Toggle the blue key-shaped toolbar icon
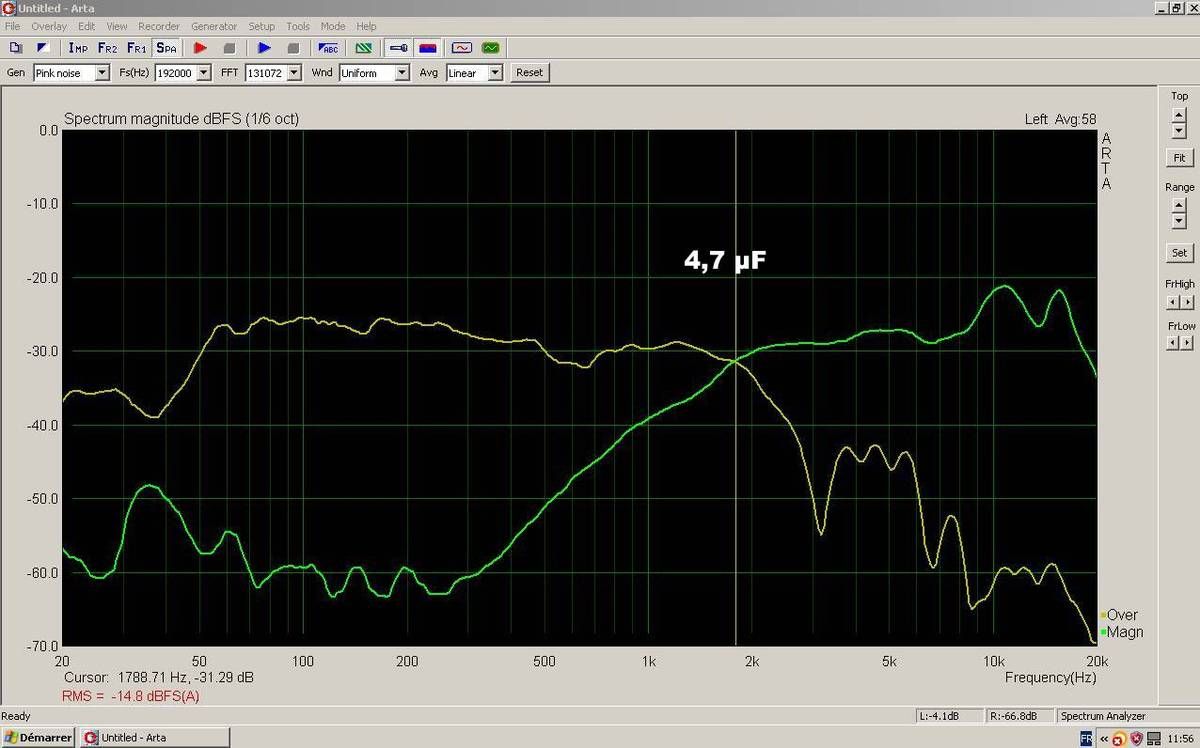 (398, 47)
